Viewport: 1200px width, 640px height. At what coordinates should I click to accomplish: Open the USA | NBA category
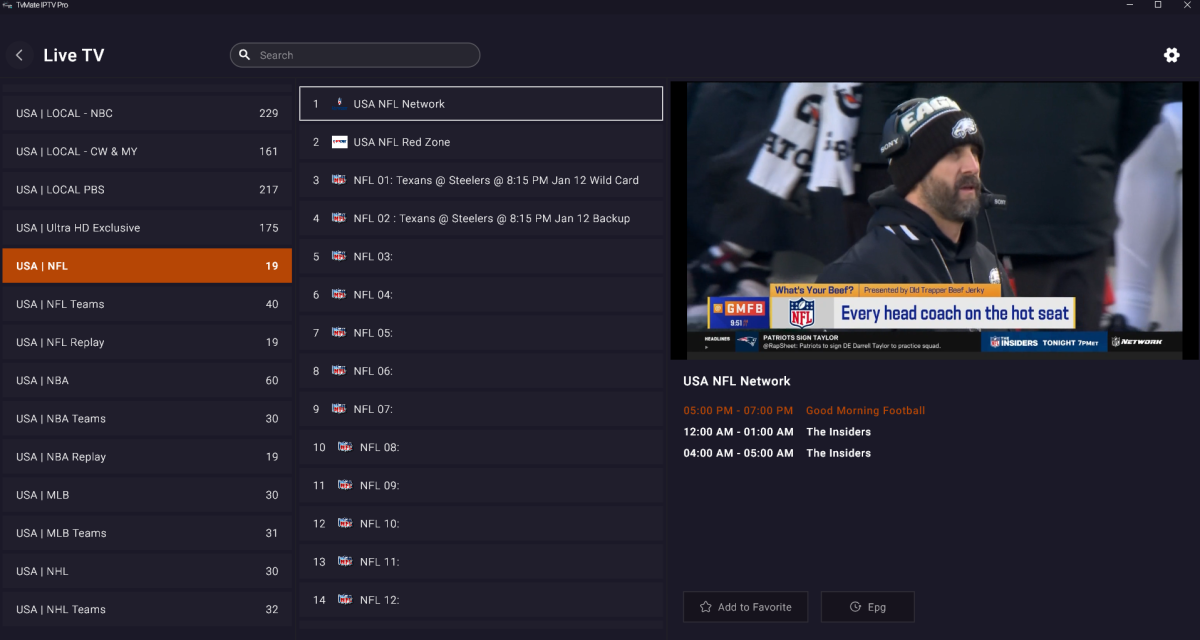(147, 380)
